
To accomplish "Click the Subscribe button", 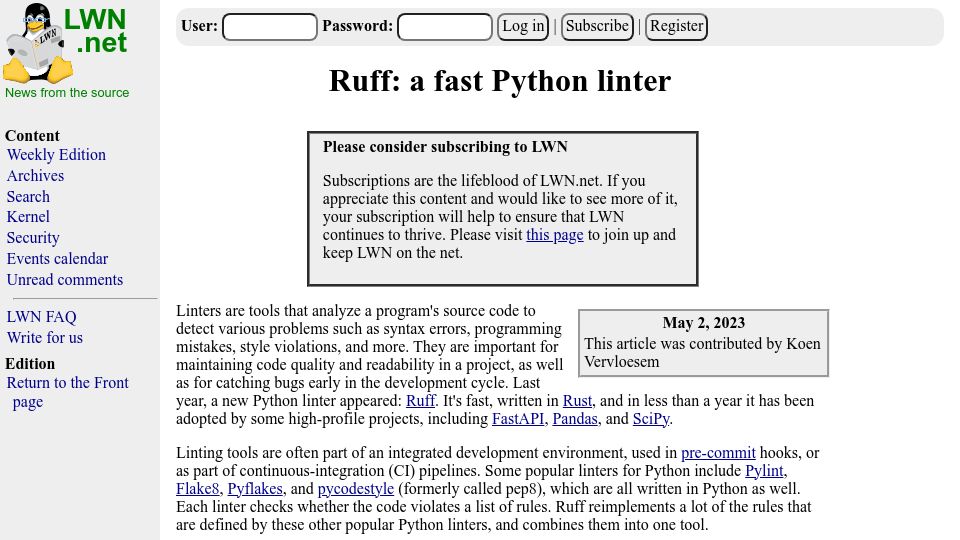I will pyautogui.click(x=597, y=27).
